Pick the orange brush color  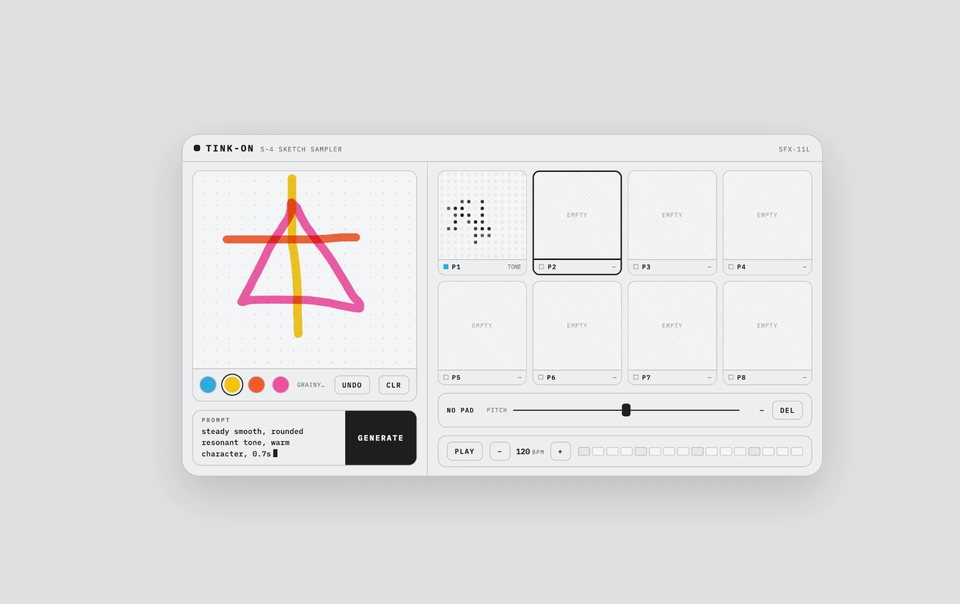pyautogui.click(x=257, y=385)
